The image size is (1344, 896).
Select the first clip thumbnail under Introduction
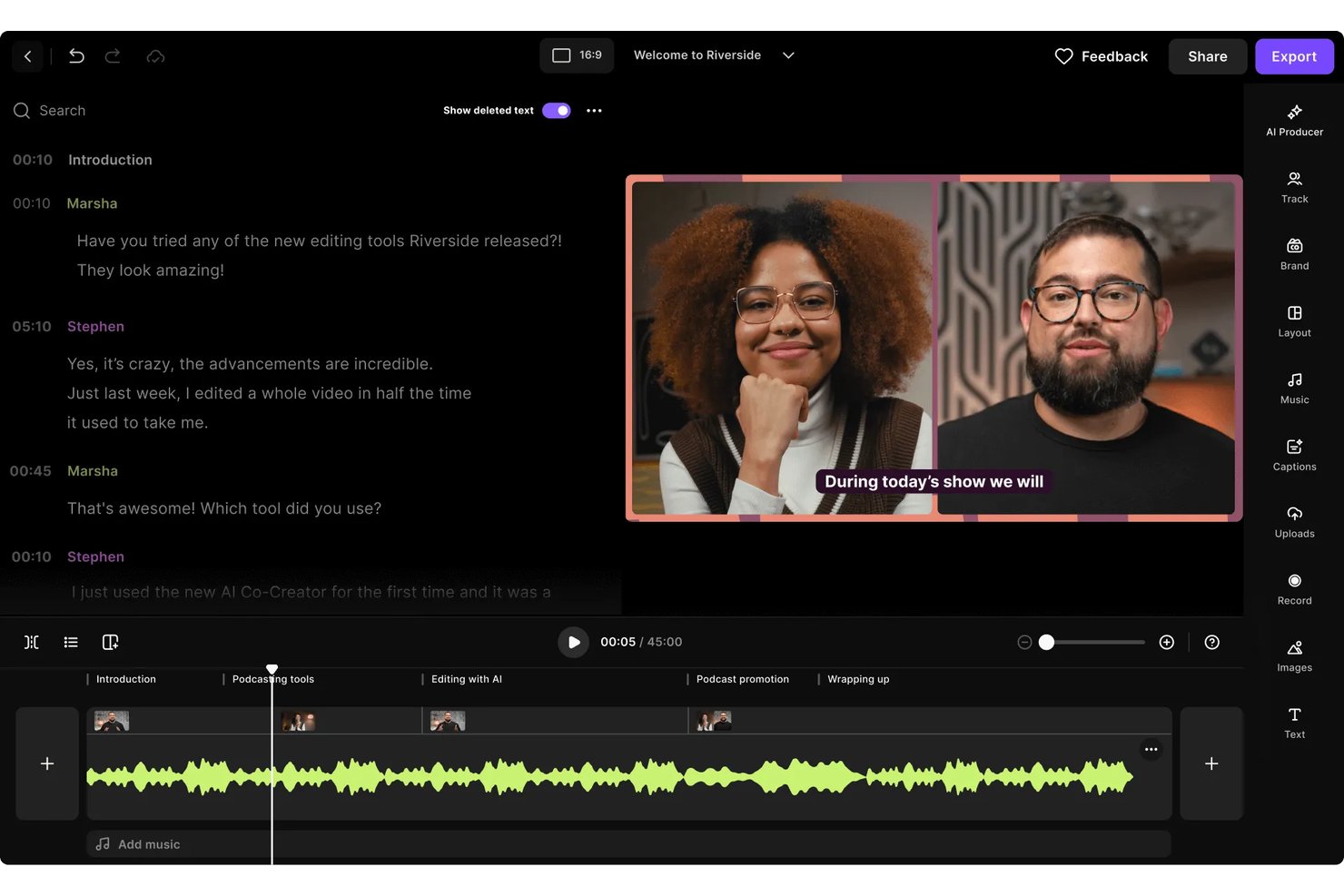click(x=112, y=722)
